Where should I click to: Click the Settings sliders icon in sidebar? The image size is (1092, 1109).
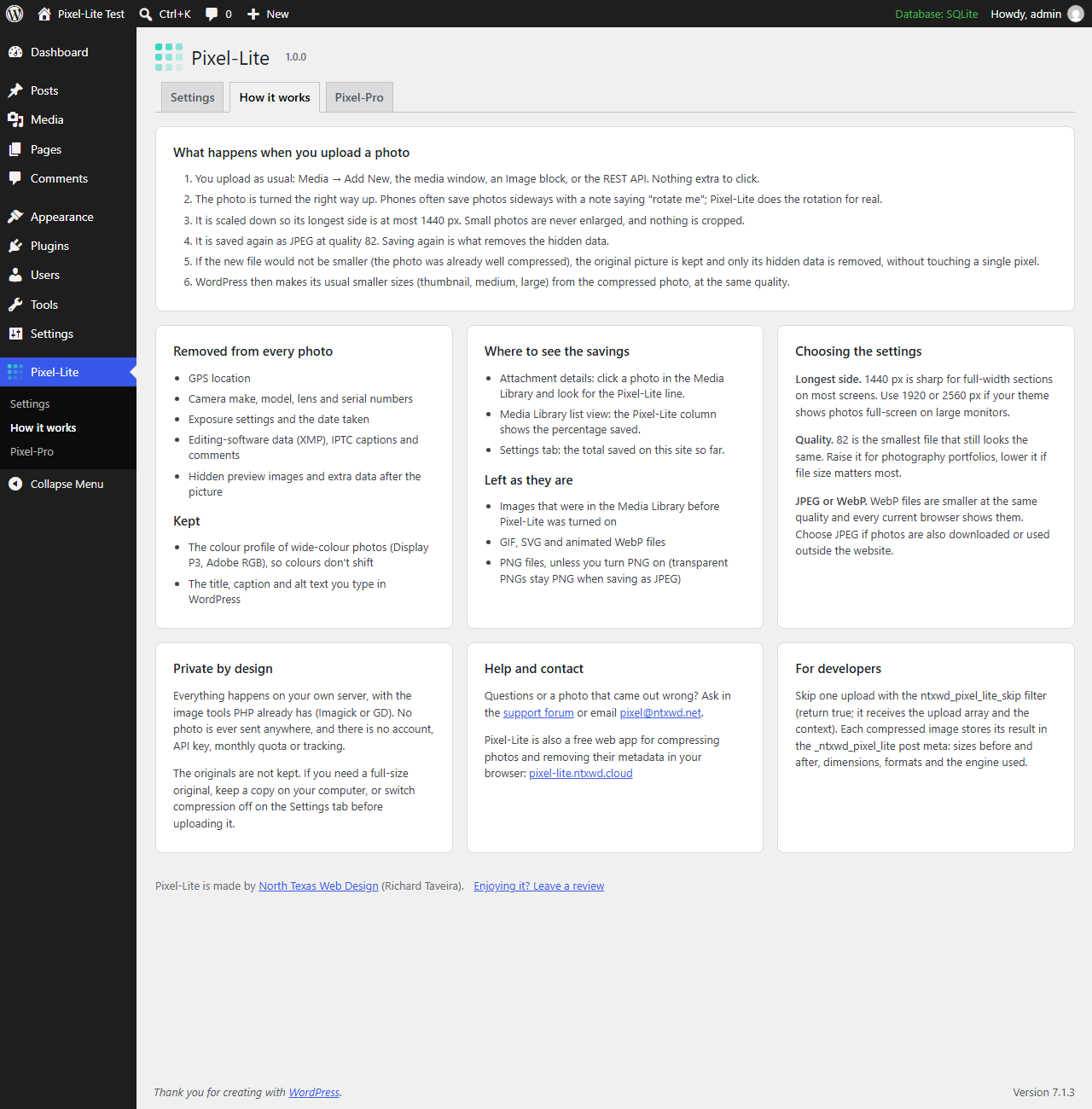pos(15,334)
